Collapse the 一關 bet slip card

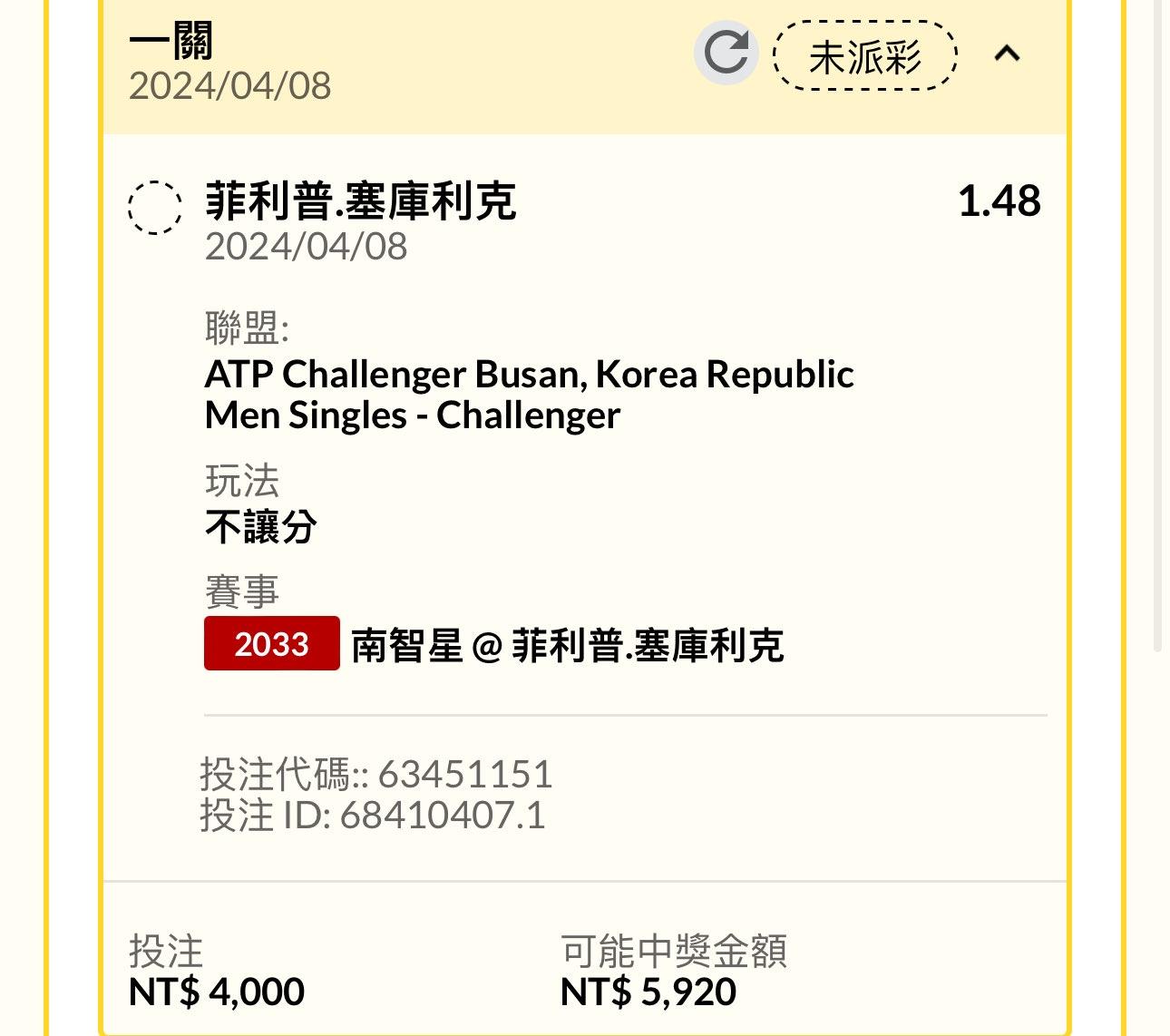(1007, 54)
